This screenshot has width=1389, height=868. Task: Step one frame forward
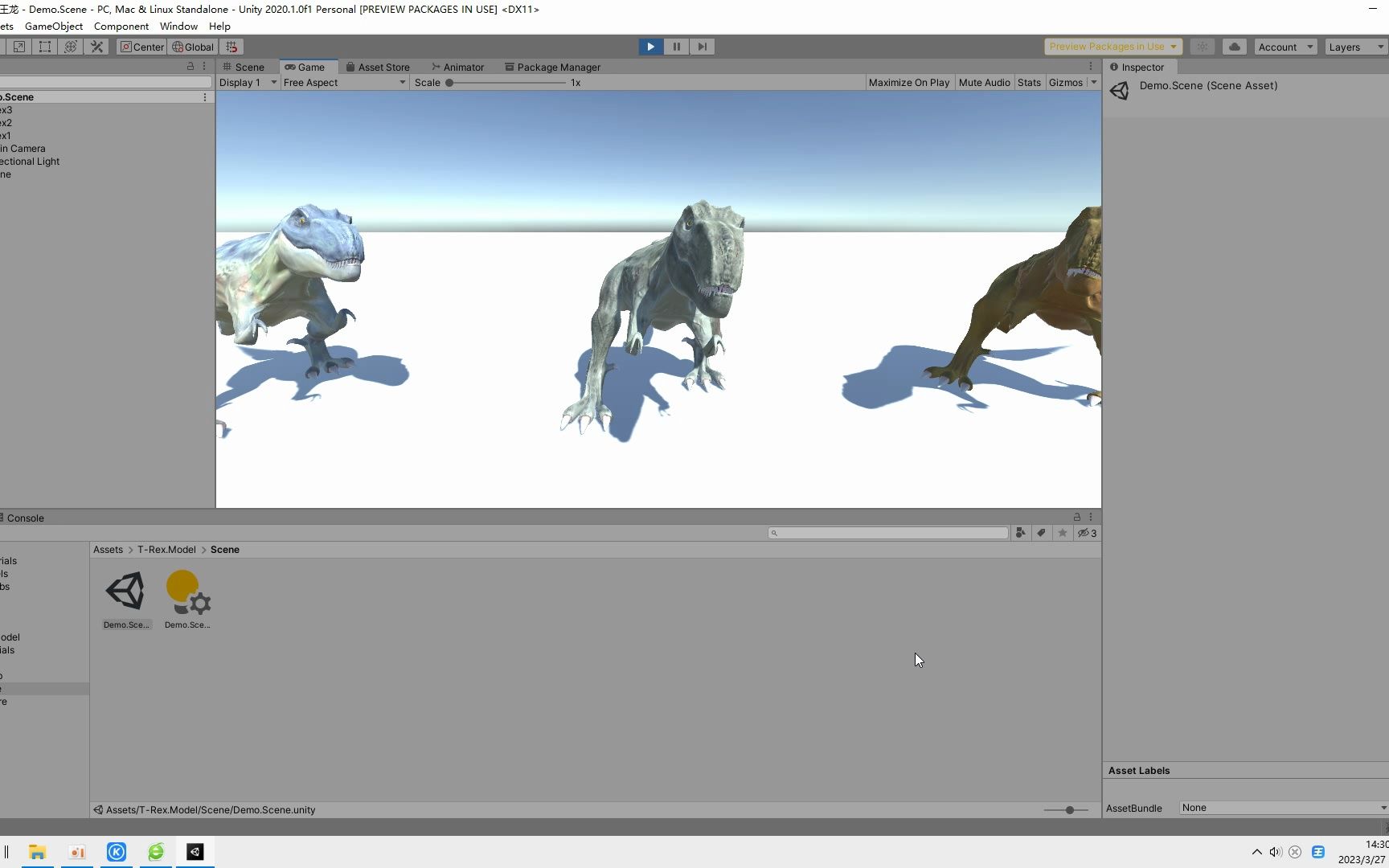tap(703, 47)
